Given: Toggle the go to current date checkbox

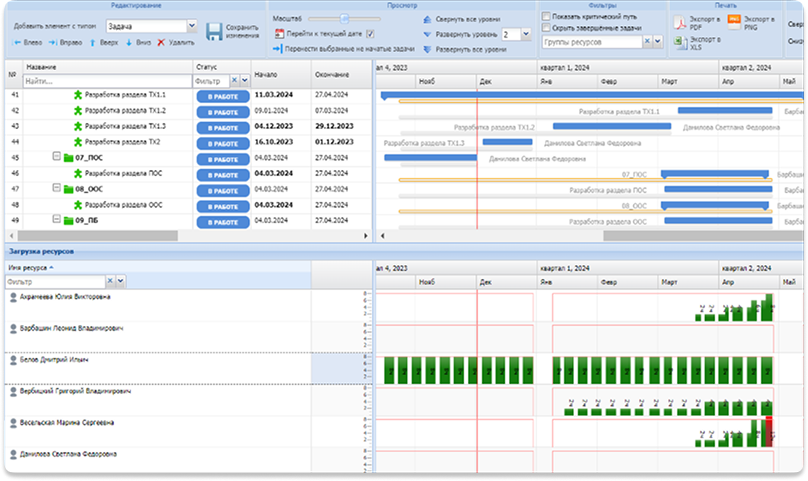Looking at the screenshot, I should click(x=370, y=33).
